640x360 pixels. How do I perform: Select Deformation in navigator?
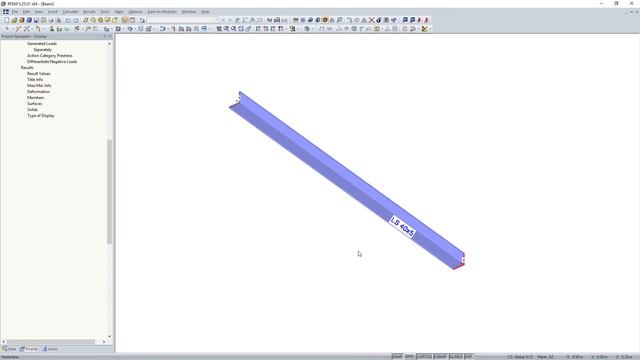[x=38, y=92]
